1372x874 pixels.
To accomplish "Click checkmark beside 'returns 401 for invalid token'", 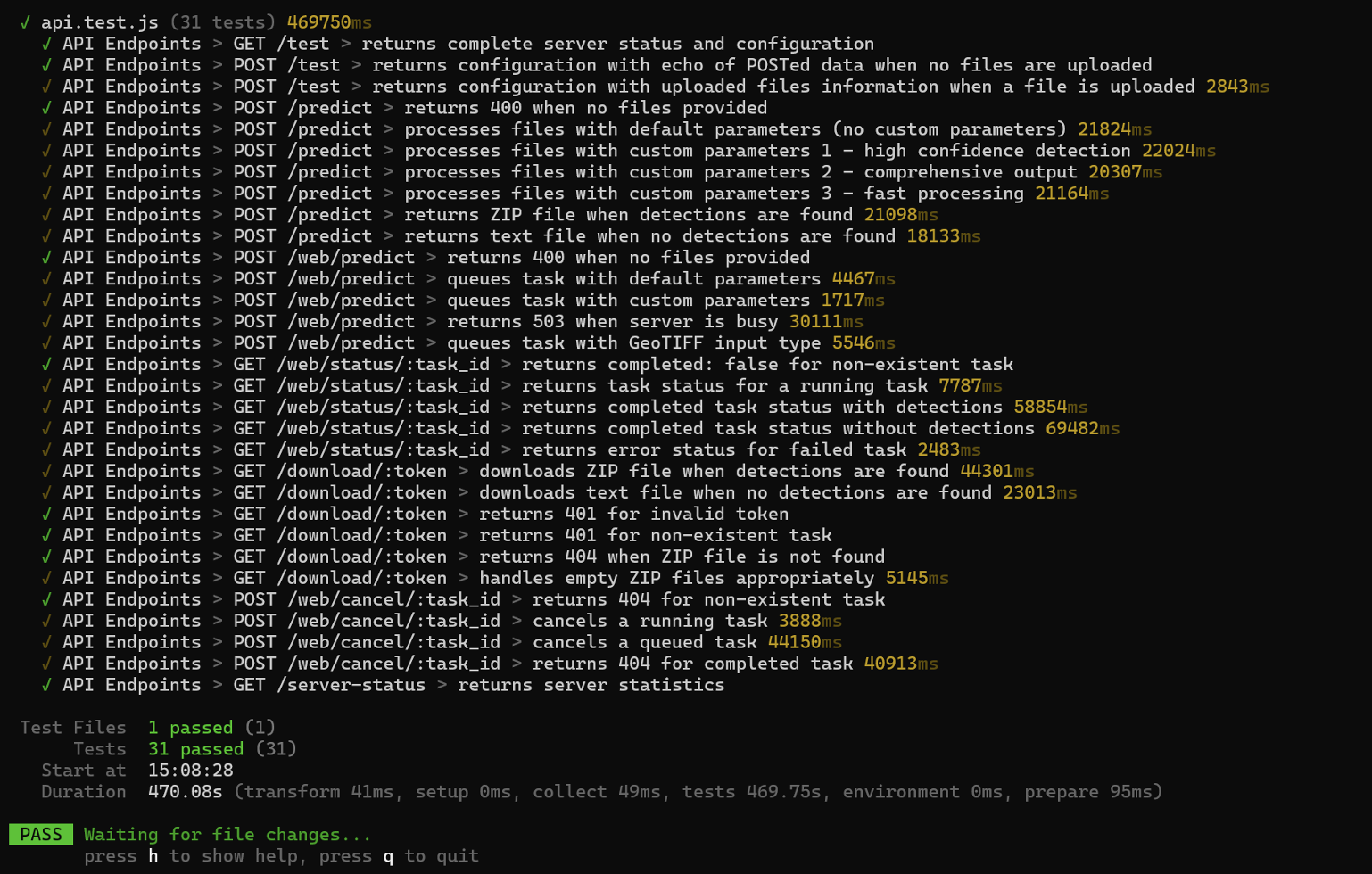I will [x=46, y=514].
